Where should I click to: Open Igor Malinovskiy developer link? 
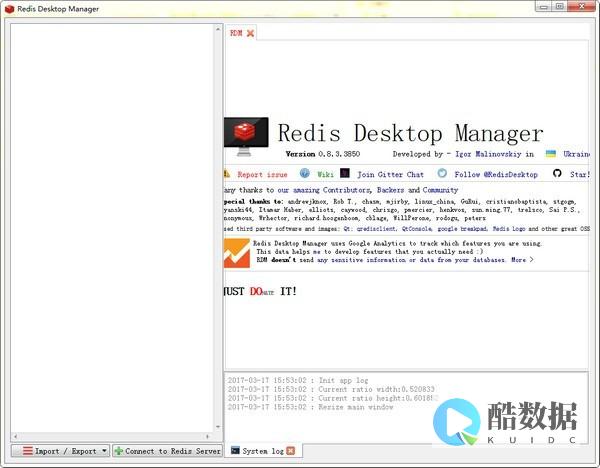point(488,154)
